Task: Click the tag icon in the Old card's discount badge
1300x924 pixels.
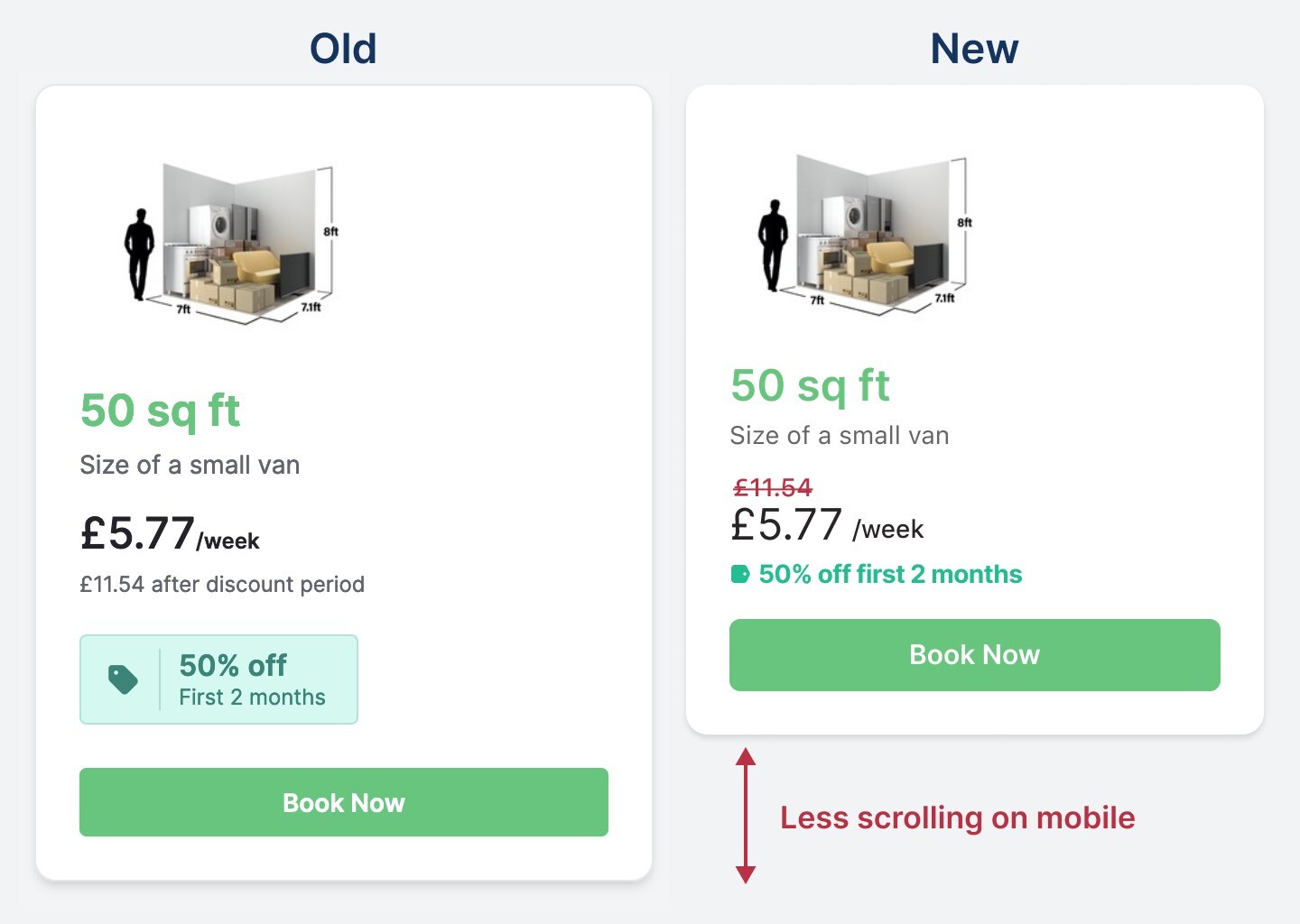Action: click(123, 679)
